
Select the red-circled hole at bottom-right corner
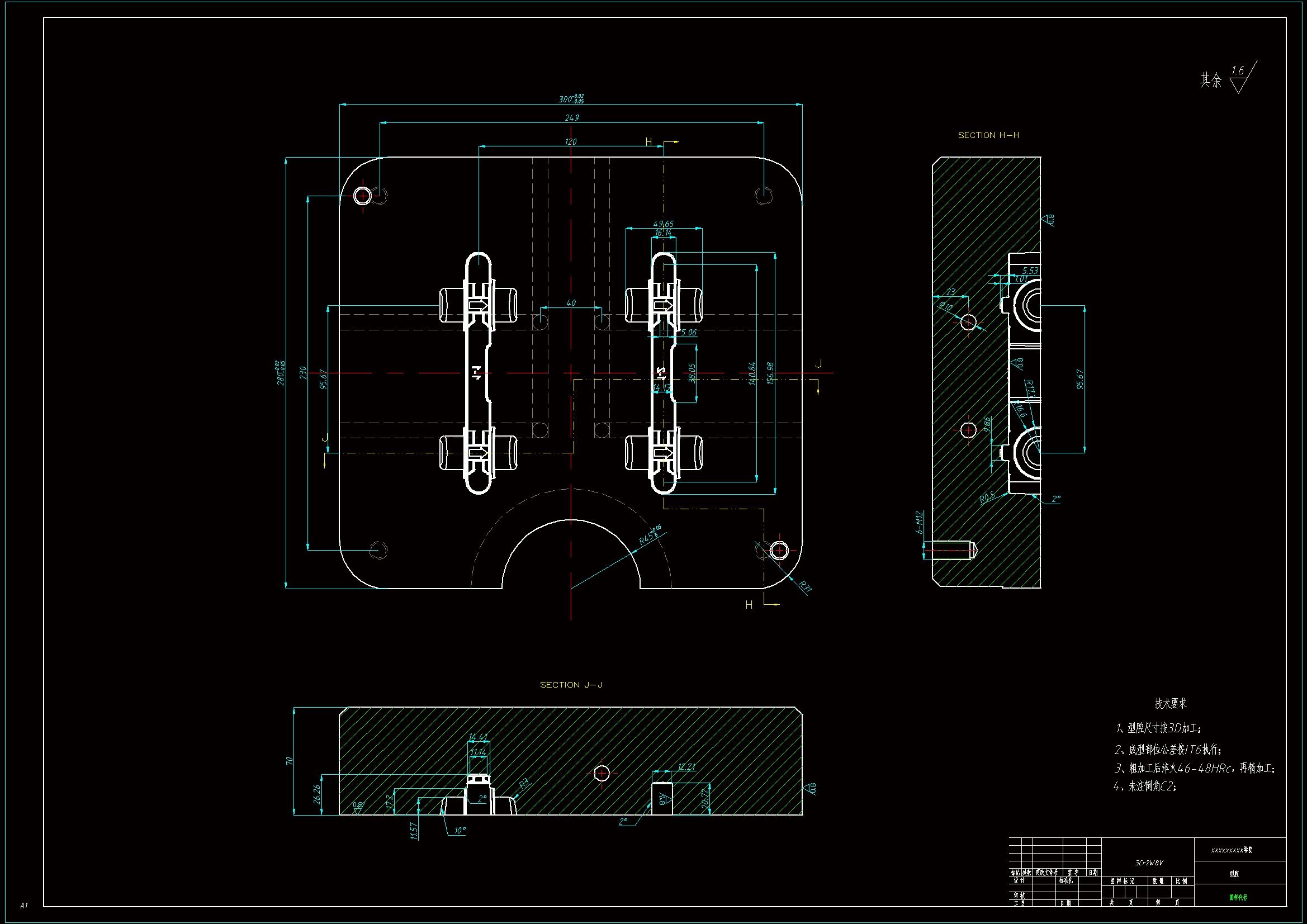coord(779,550)
